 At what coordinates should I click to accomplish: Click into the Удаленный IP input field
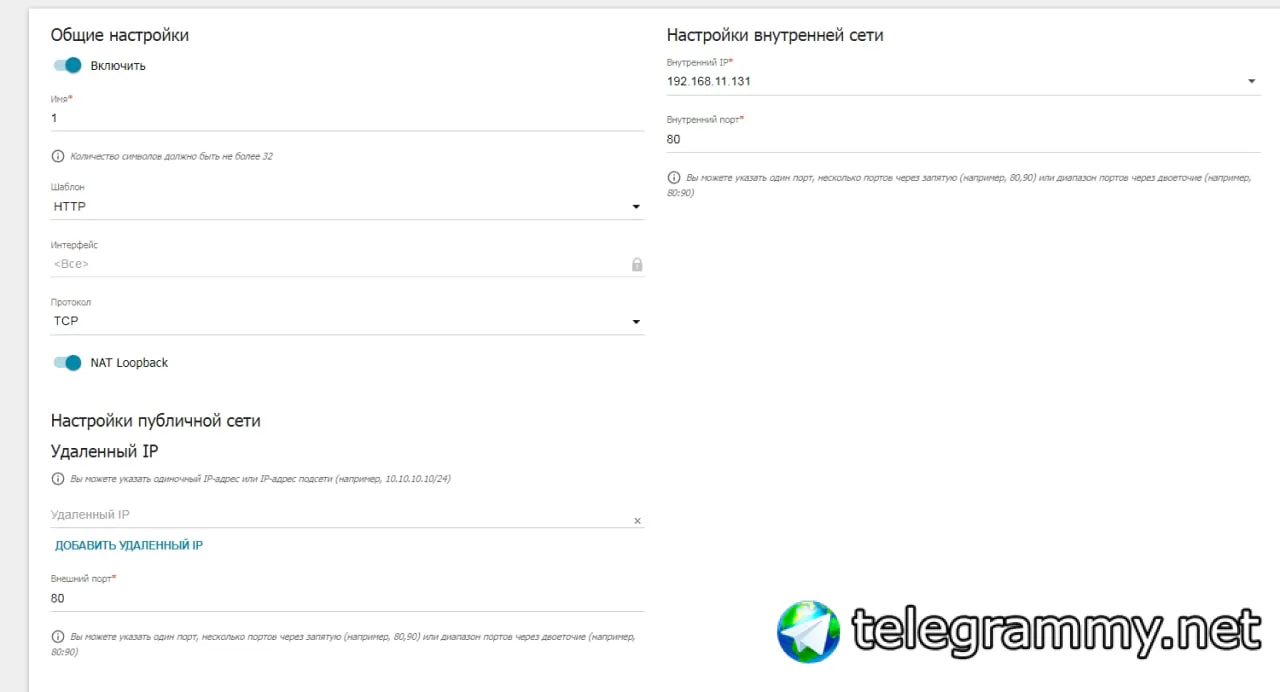click(x=340, y=515)
